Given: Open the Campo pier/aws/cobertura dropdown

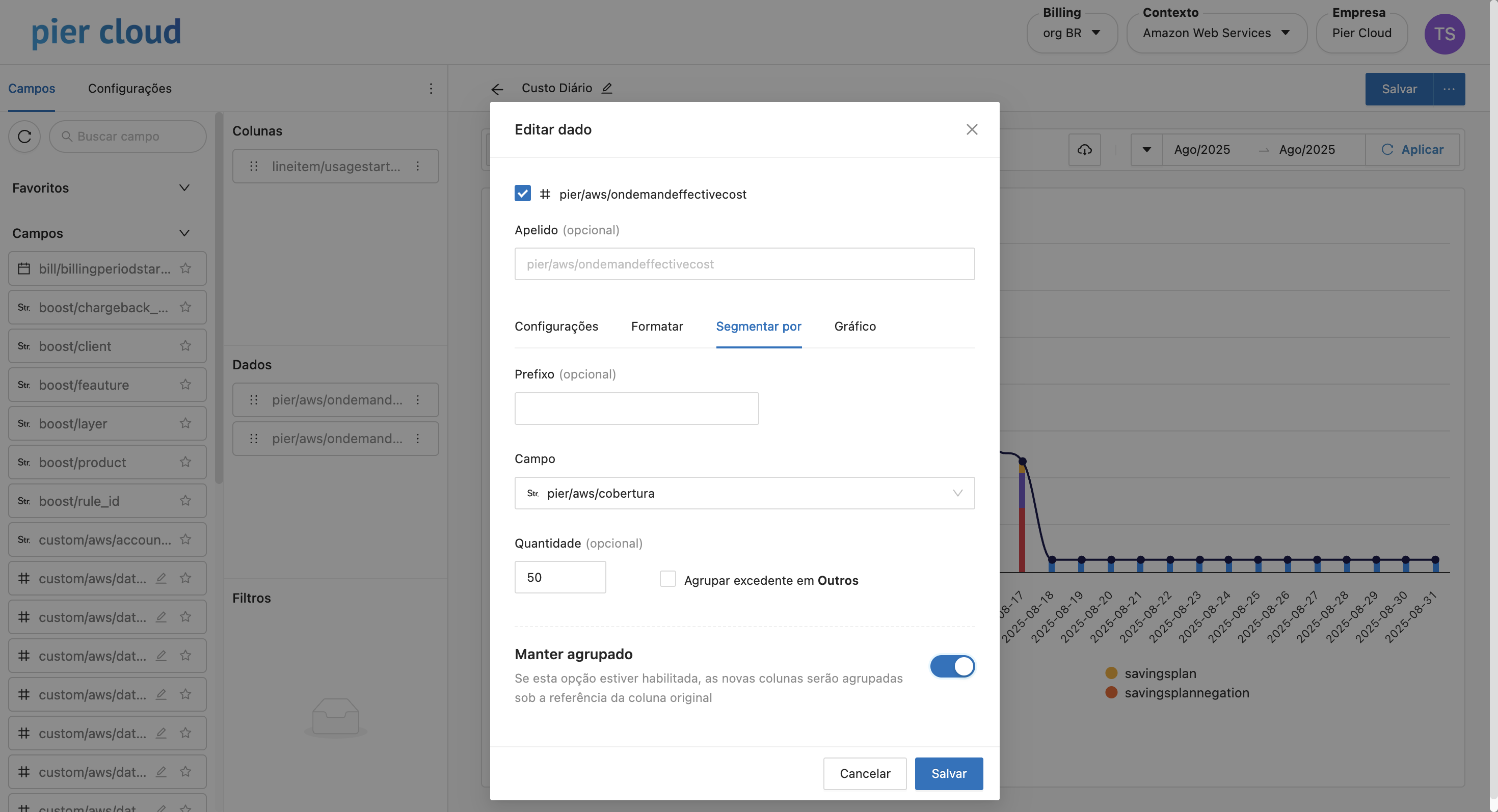Looking at the screenshot, I should [744, 493].
